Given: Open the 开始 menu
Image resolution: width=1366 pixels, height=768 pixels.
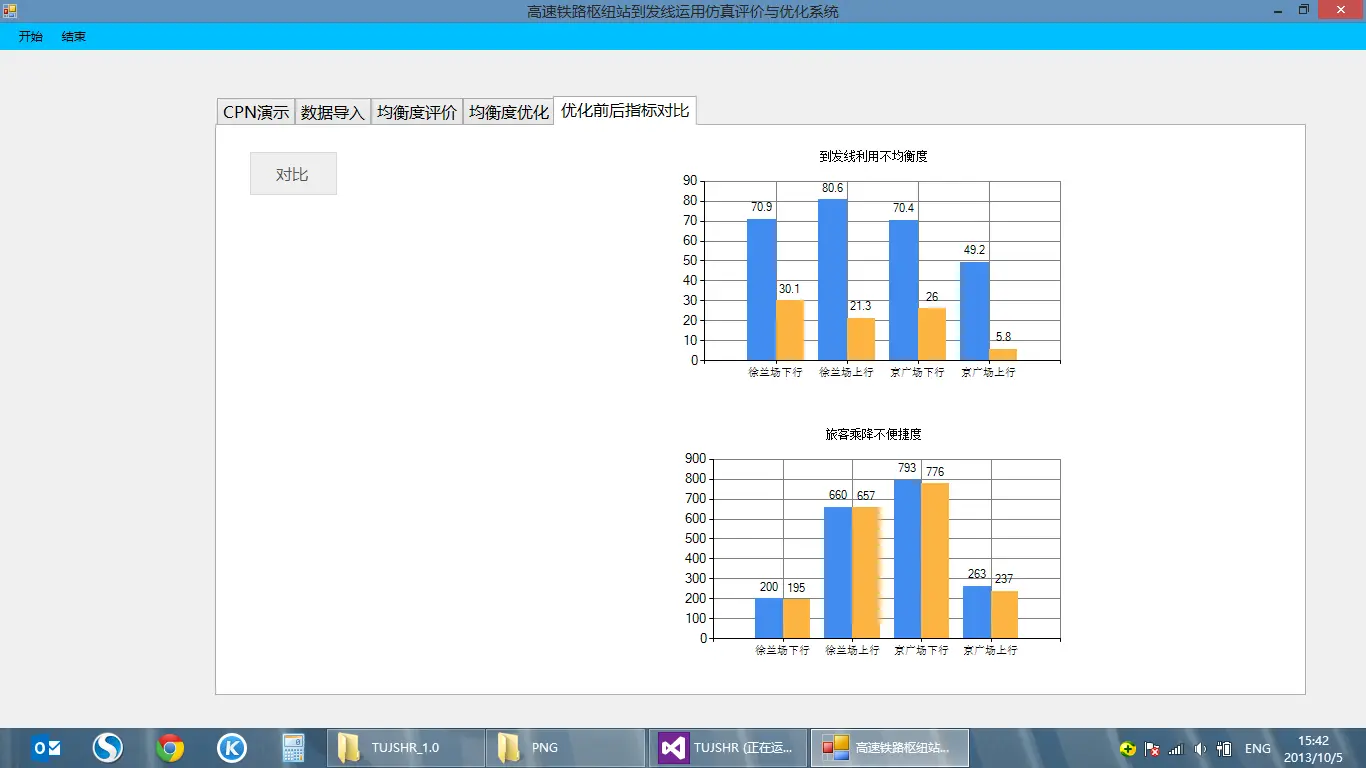Looking at the screenshot, I should pyautogui.click(x=31, y=37).
